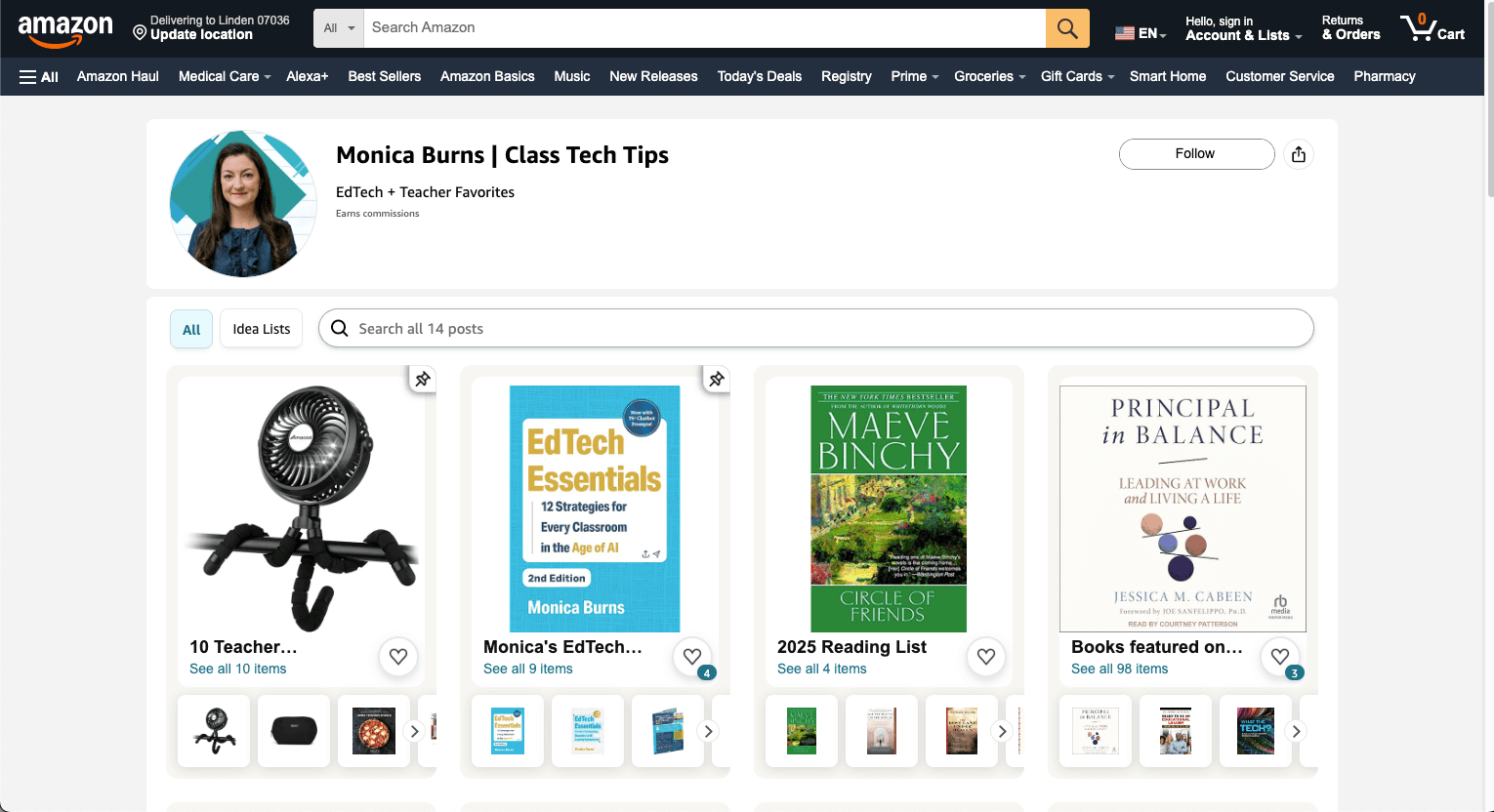Viewport: 1494px width, 812px height.
Task: Show next items in 2025 Reading List carousel
Action: point(1002,731)
